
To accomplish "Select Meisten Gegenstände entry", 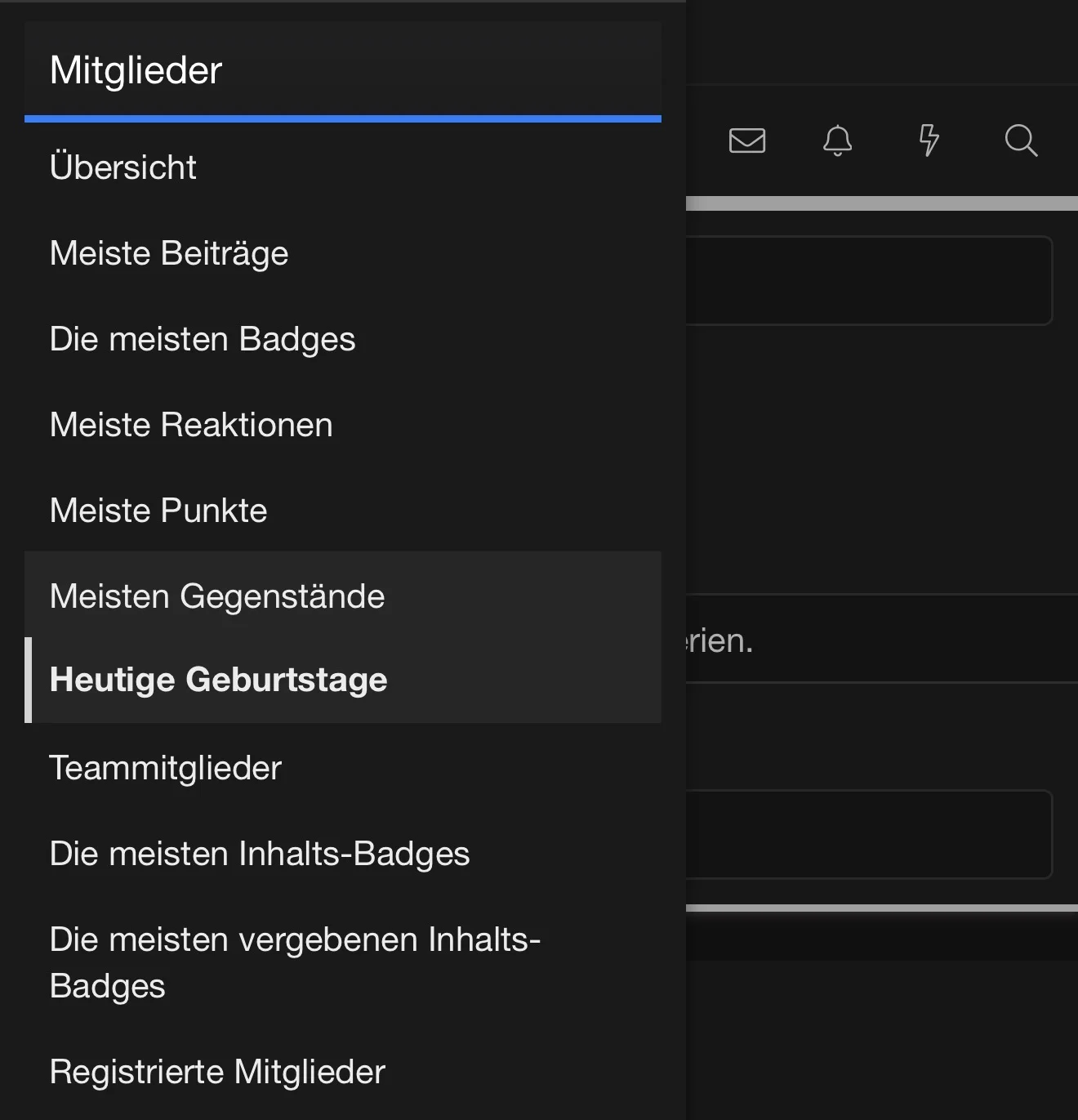I will pos(343,596).
